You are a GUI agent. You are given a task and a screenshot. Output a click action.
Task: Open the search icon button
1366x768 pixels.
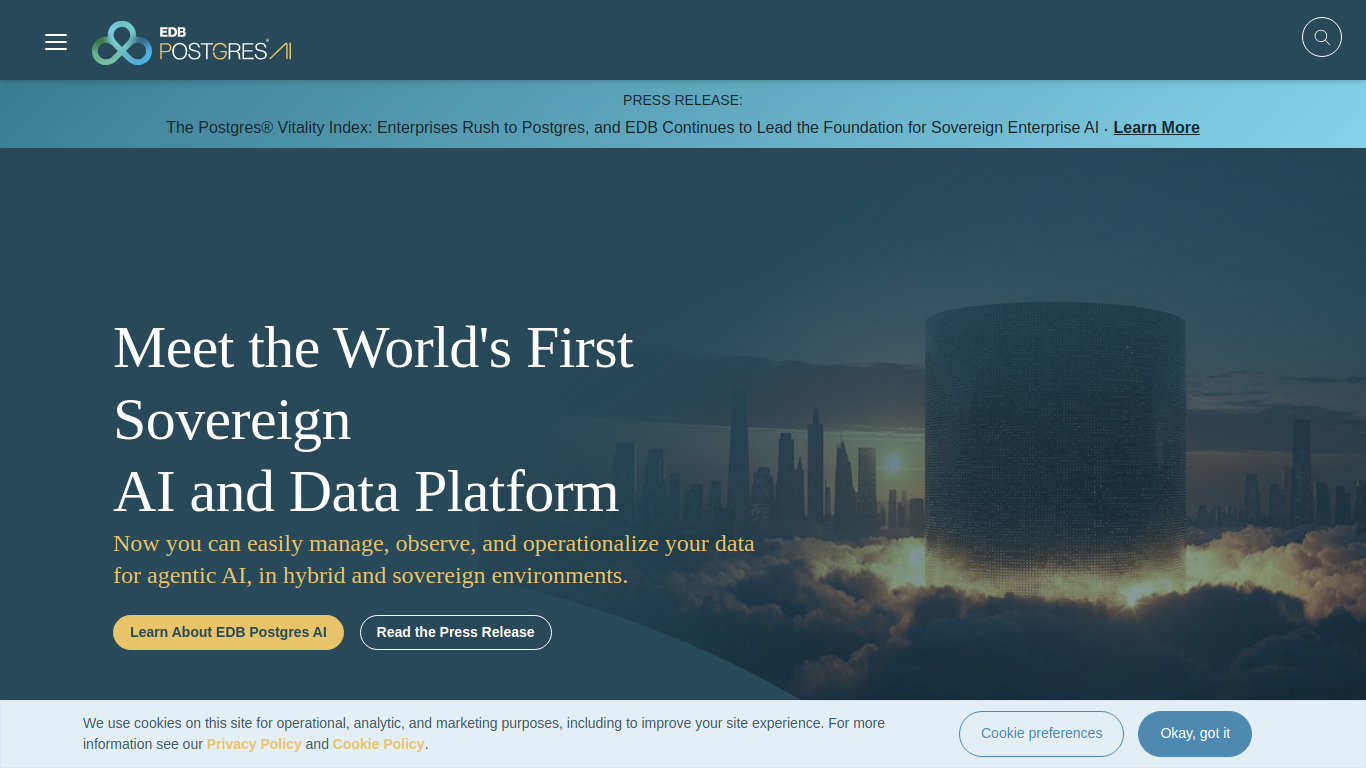[x=1321, y=37]
